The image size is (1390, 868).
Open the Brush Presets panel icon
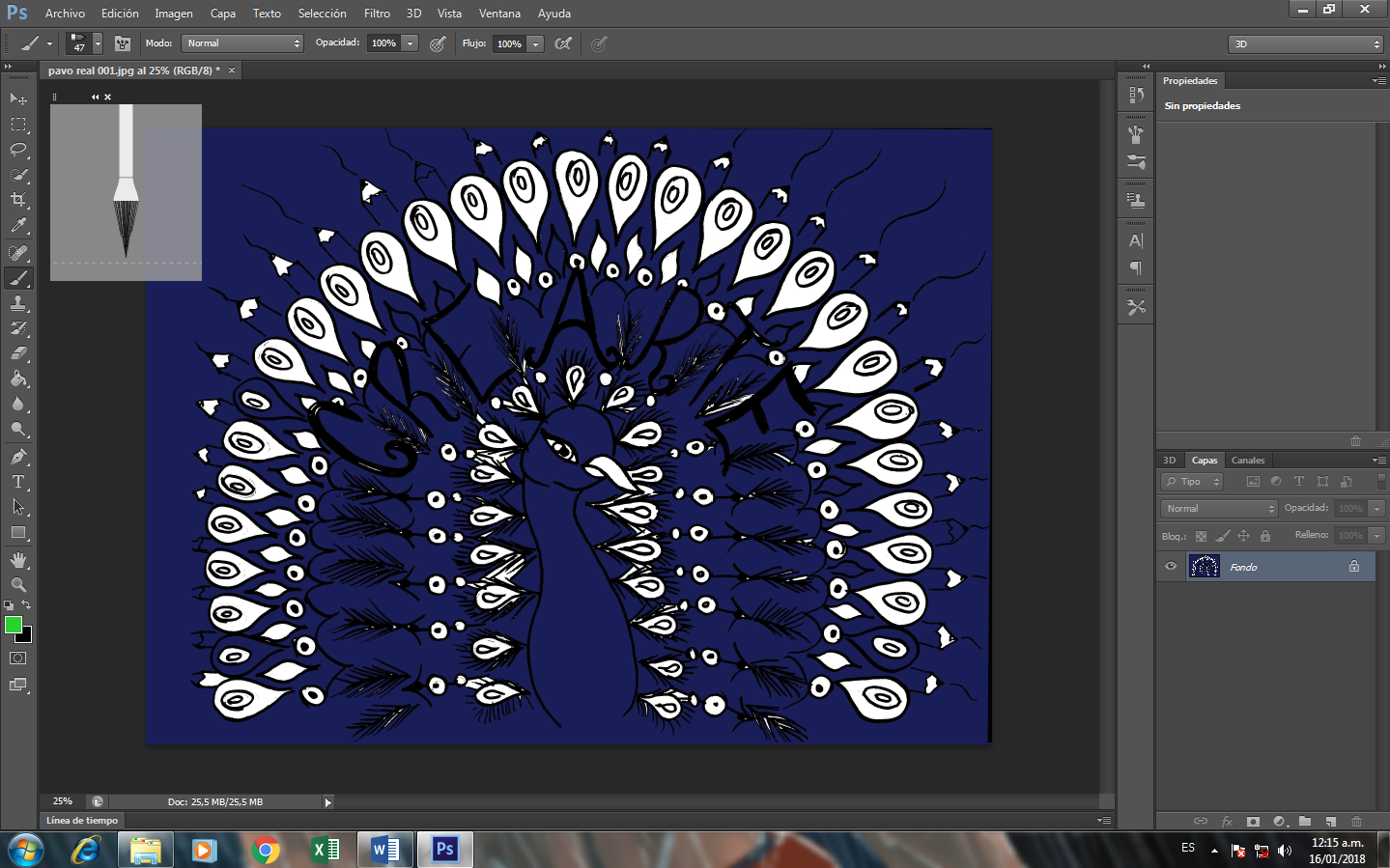pos(1136,161)
